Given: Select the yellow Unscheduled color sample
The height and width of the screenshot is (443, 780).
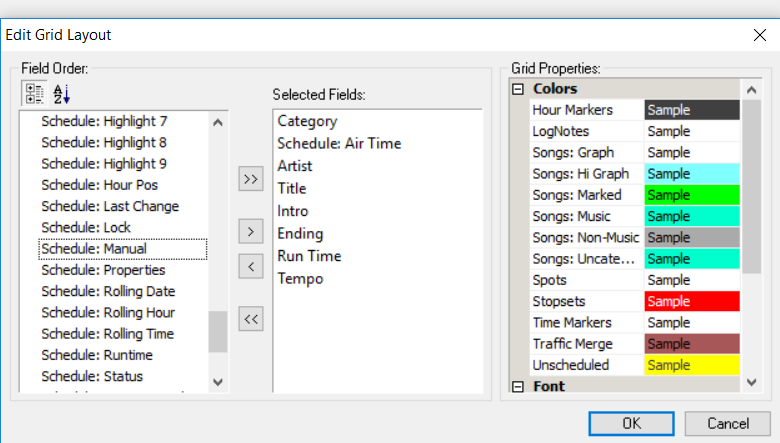Looking at the screenshot, I should click(691, 365).
